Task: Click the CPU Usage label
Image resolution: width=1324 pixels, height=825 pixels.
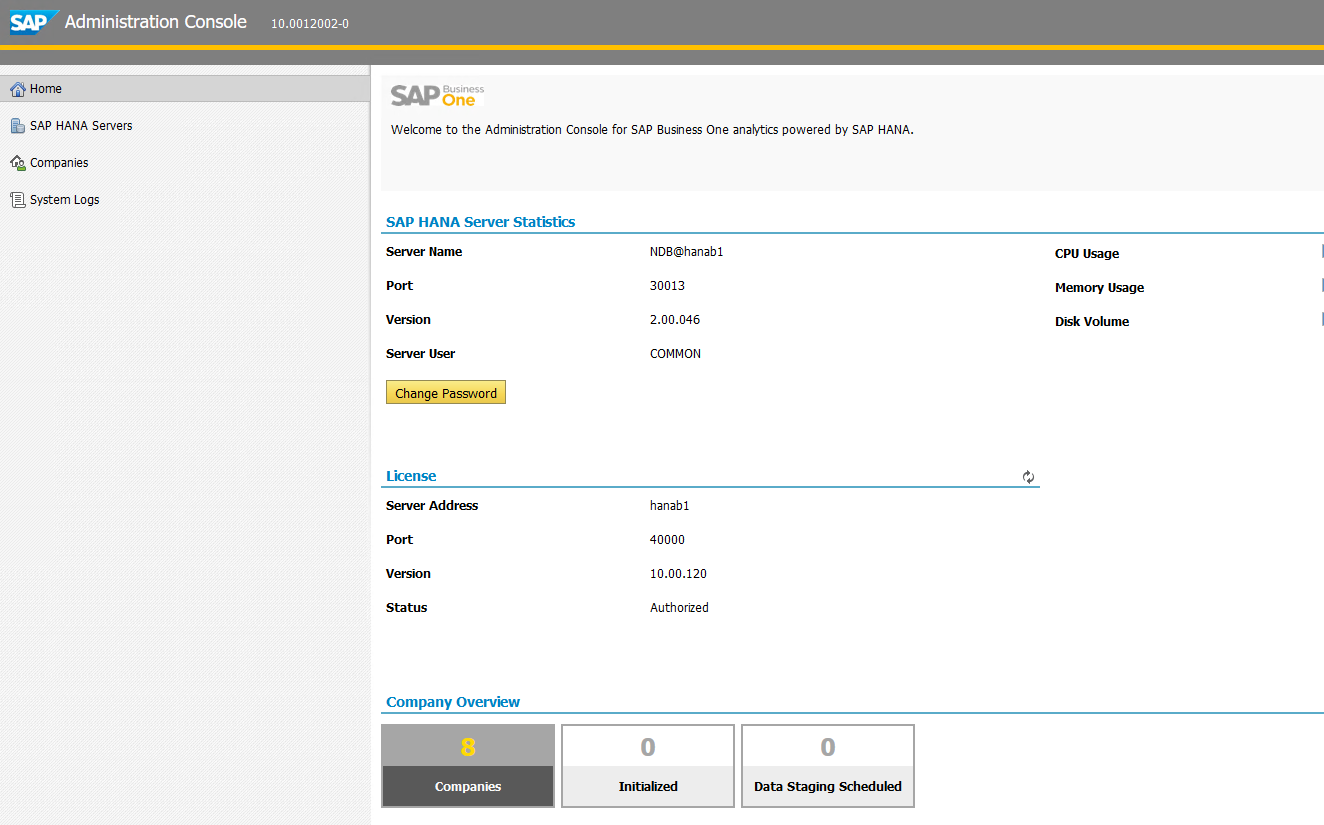Action: [1087, 254]
